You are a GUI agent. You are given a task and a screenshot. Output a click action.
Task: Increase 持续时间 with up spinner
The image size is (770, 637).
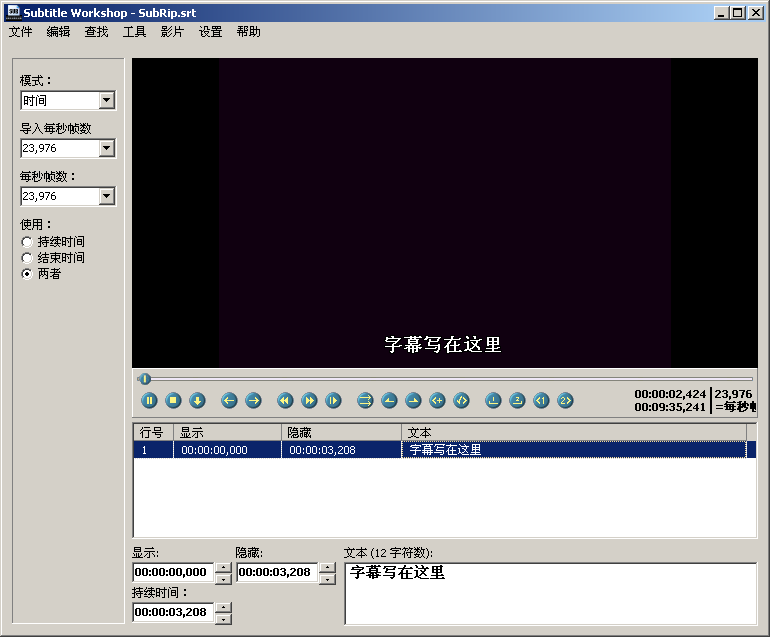(x=223, y=608)
